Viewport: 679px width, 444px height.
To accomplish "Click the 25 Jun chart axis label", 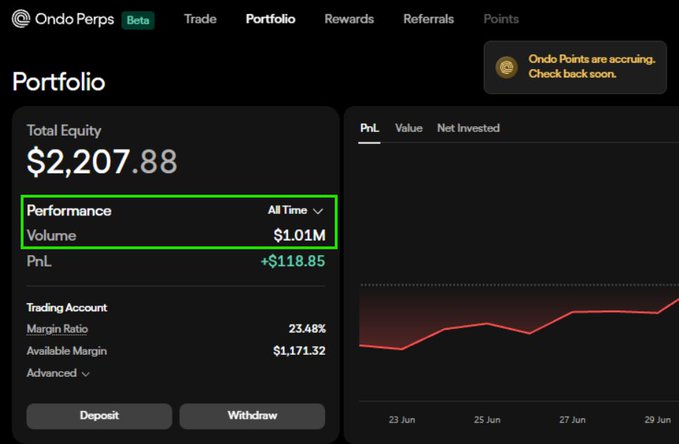I will tap(487, 420).
